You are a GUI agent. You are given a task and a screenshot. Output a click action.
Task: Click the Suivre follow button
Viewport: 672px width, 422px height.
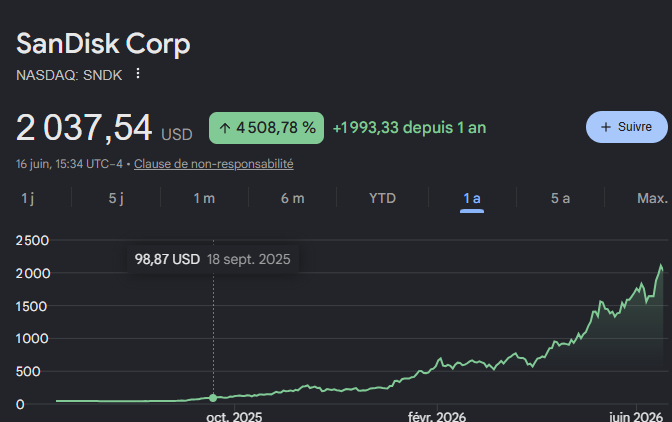coord(626,127)
